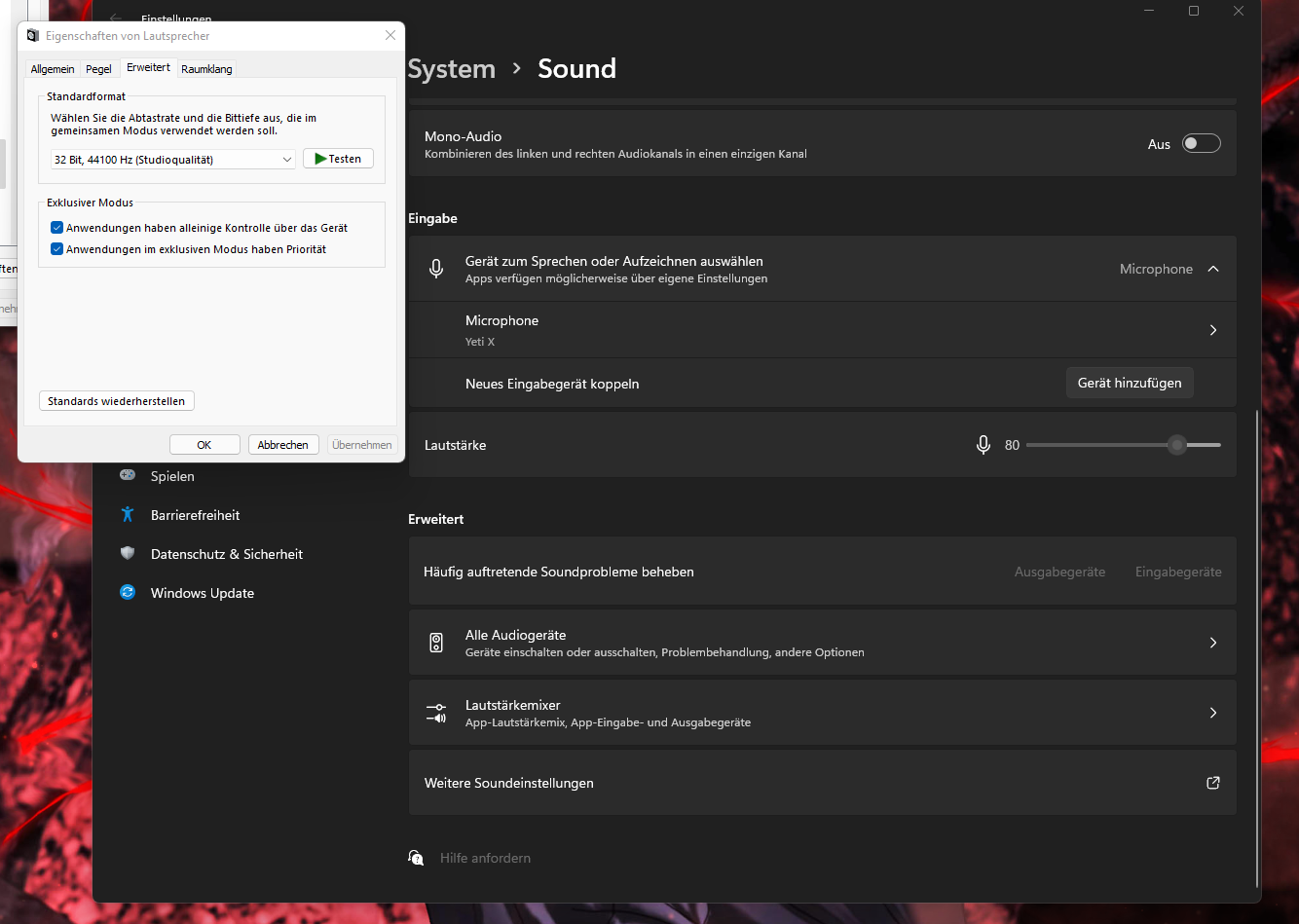Switch to the Pegel tab
The image size is (1299, 924).
[98, 69]
